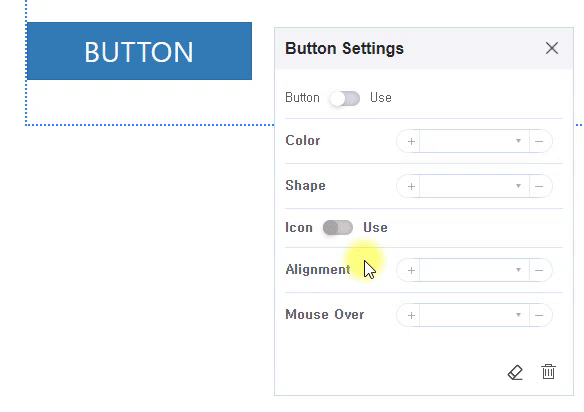Viewport: 584px width, 412px height.
Task: Click the plus icon beside Color
Action: pos(411,141)
